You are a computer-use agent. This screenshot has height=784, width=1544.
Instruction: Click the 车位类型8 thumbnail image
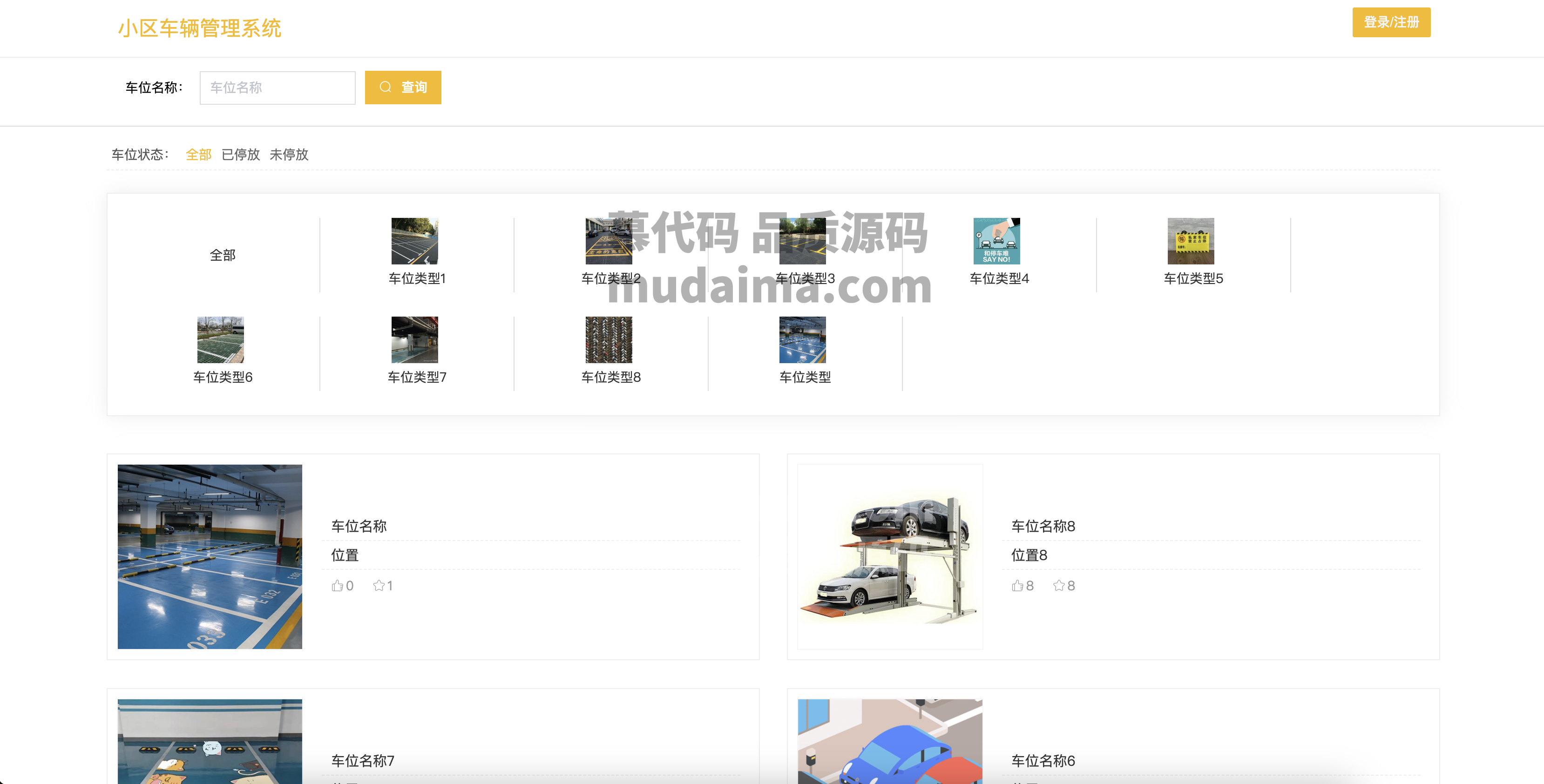coord(609,340)
